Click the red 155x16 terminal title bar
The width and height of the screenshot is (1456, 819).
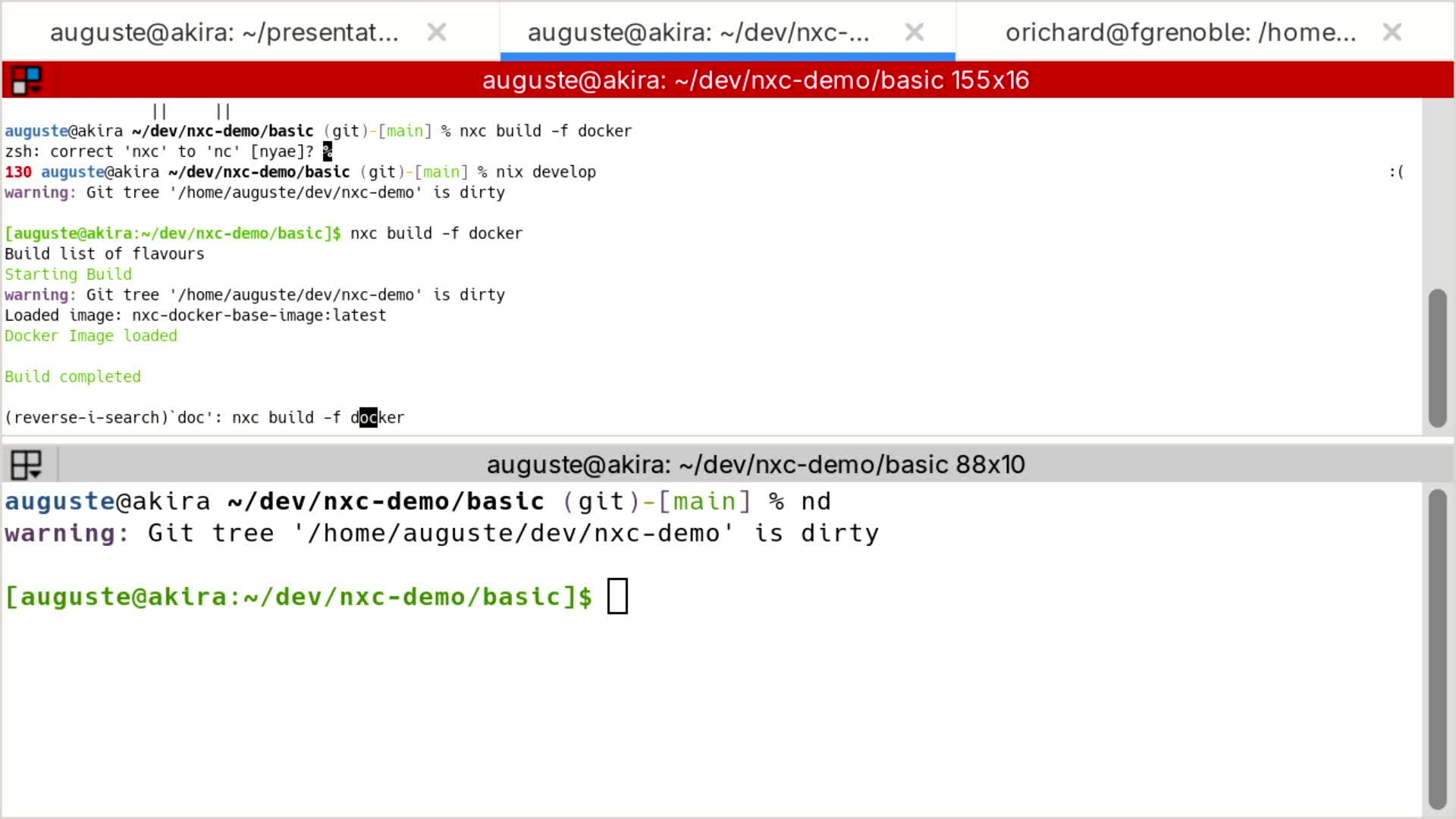(x=755, y=80)
